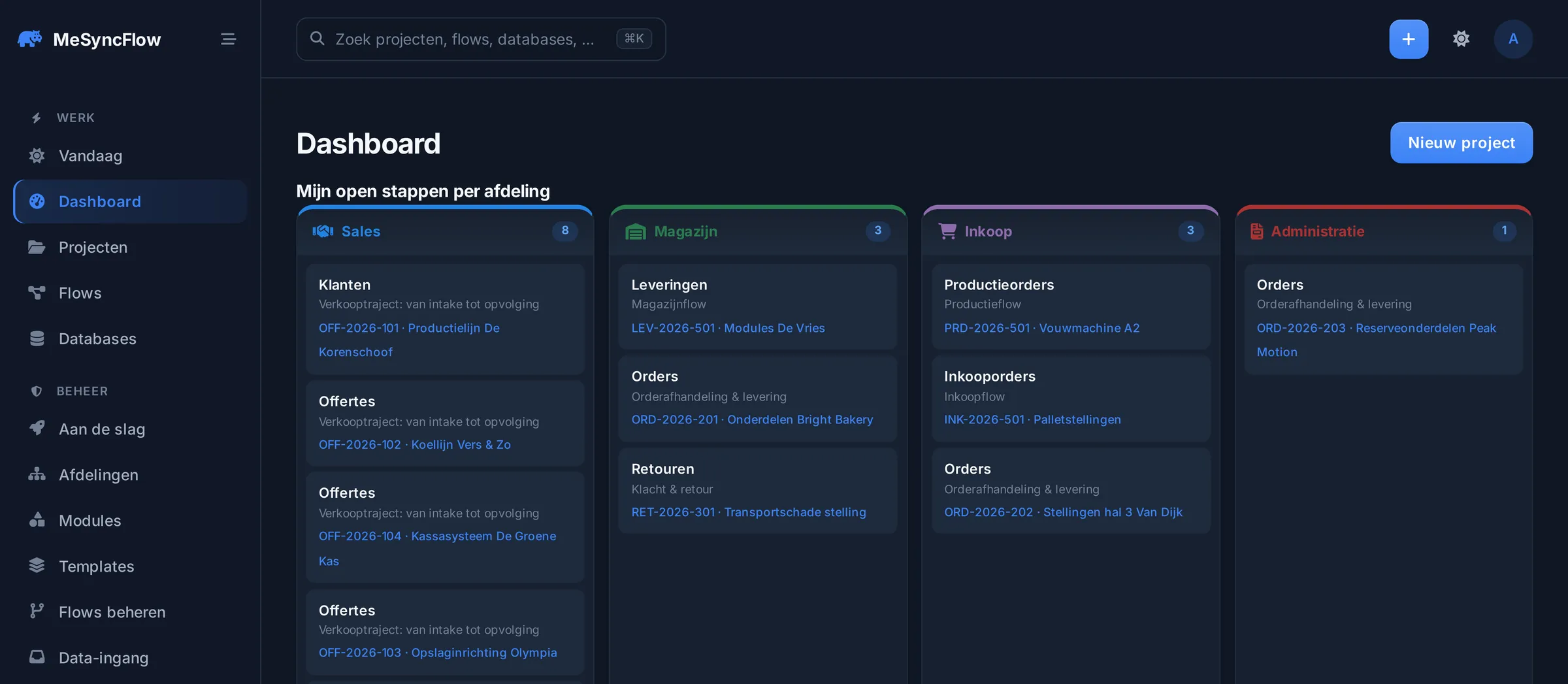
Task: Click the Inkoop shopping cart icon
Action: pyautogui.click(x=947, y=231)
